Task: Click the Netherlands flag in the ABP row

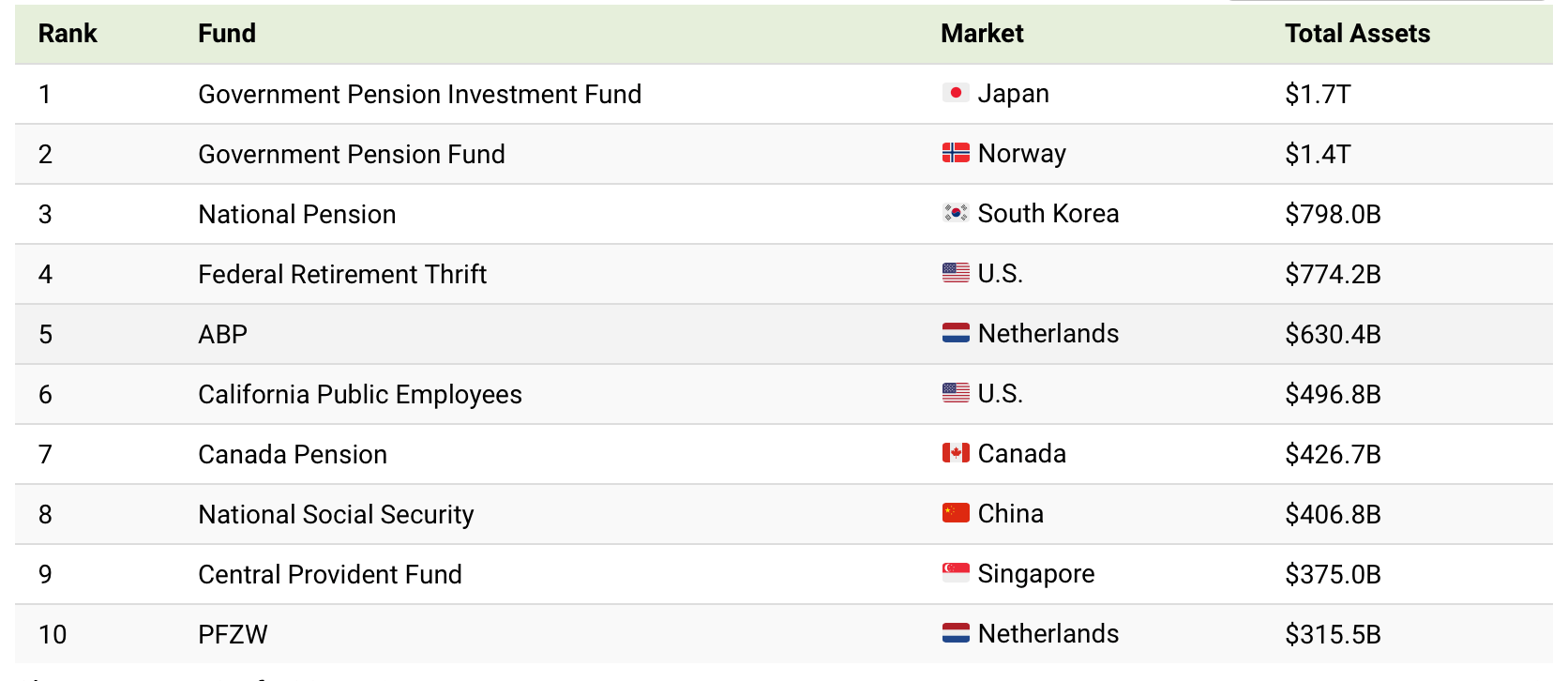Action: tap(956, 333)
